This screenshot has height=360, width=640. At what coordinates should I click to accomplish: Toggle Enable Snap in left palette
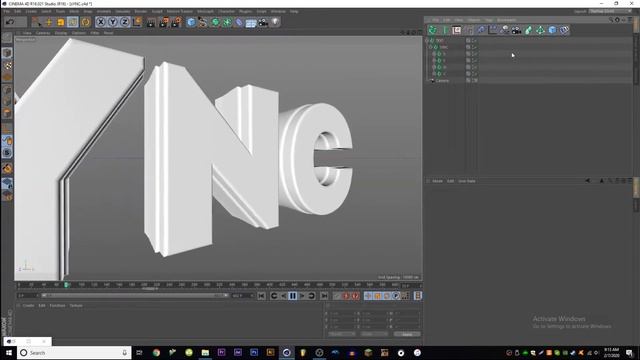[7, 168]
